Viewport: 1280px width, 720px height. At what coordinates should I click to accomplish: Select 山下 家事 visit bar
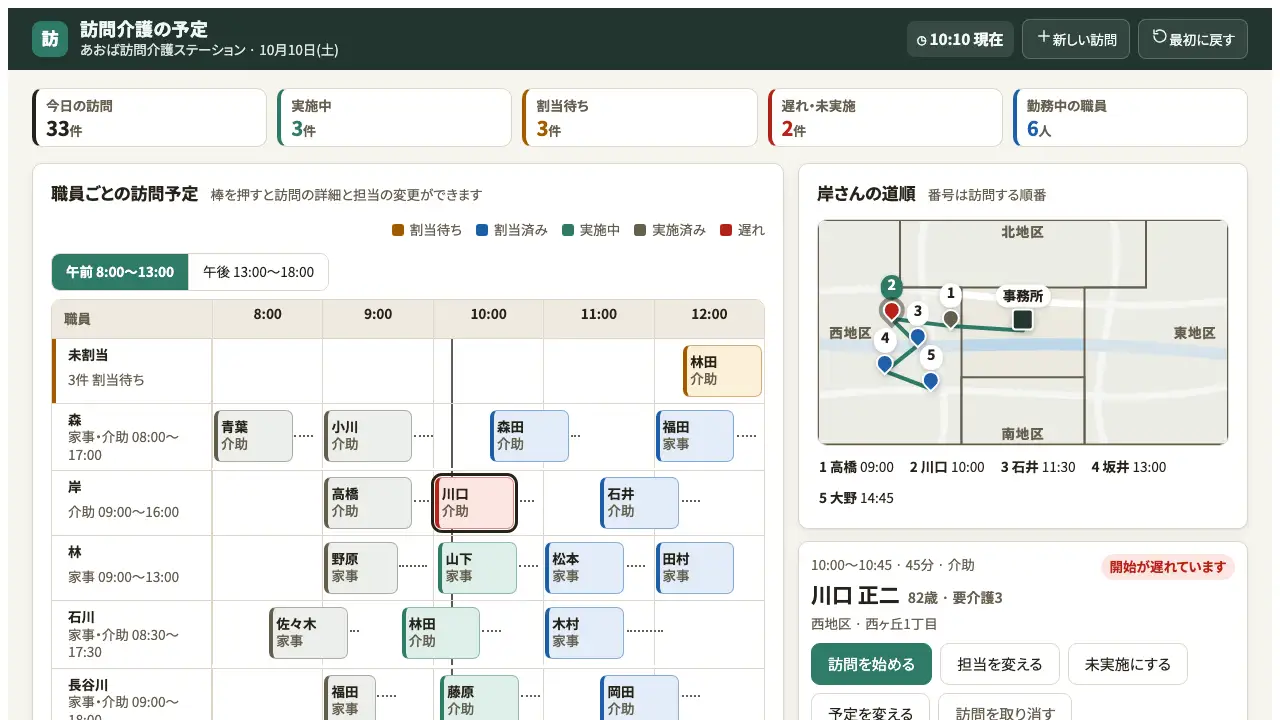tap(478, 568)
